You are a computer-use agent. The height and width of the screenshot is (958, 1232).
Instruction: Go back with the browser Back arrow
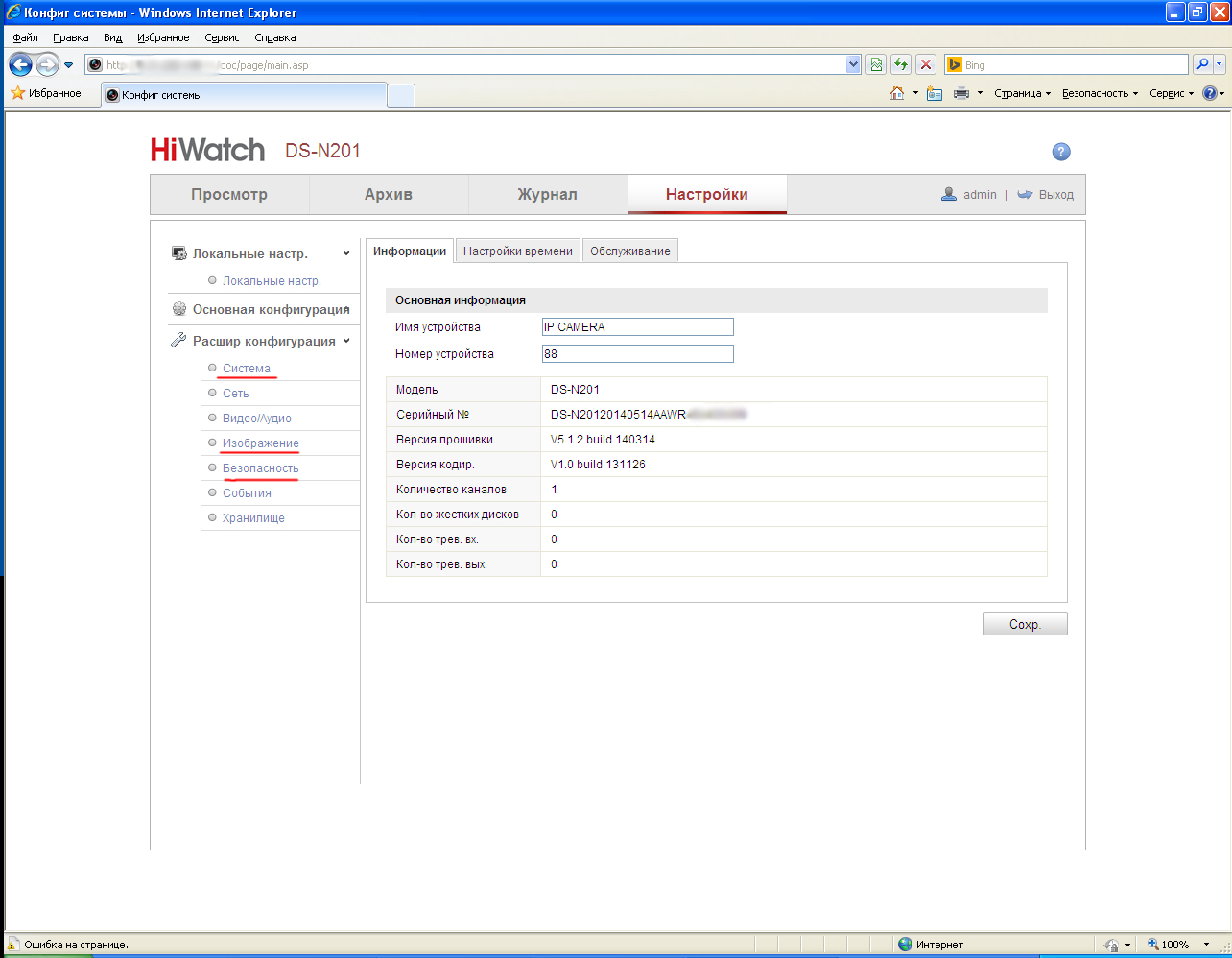tap(20, 65)
